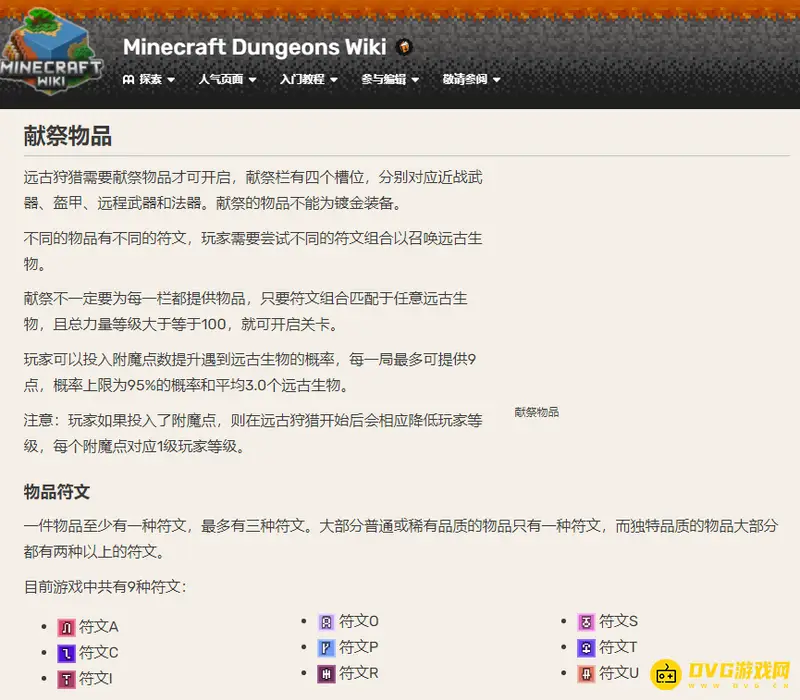The width and height of the screenshot is (800, 700).
Task: Click the Rune I icon
Action: pyautogui.click(x=67, y=679)
